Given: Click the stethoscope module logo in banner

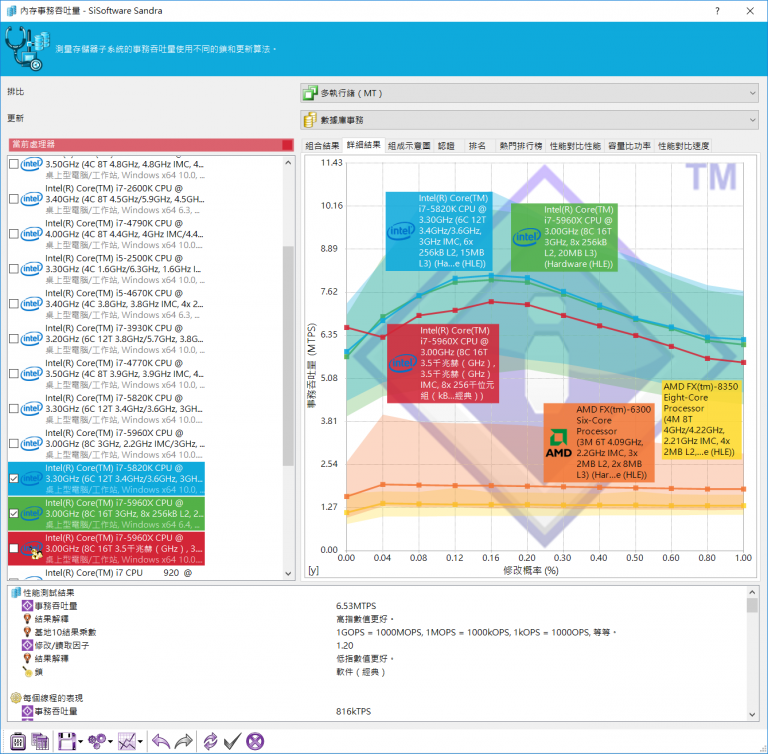Looking at the screenshot, I should (x=27, y=49).
